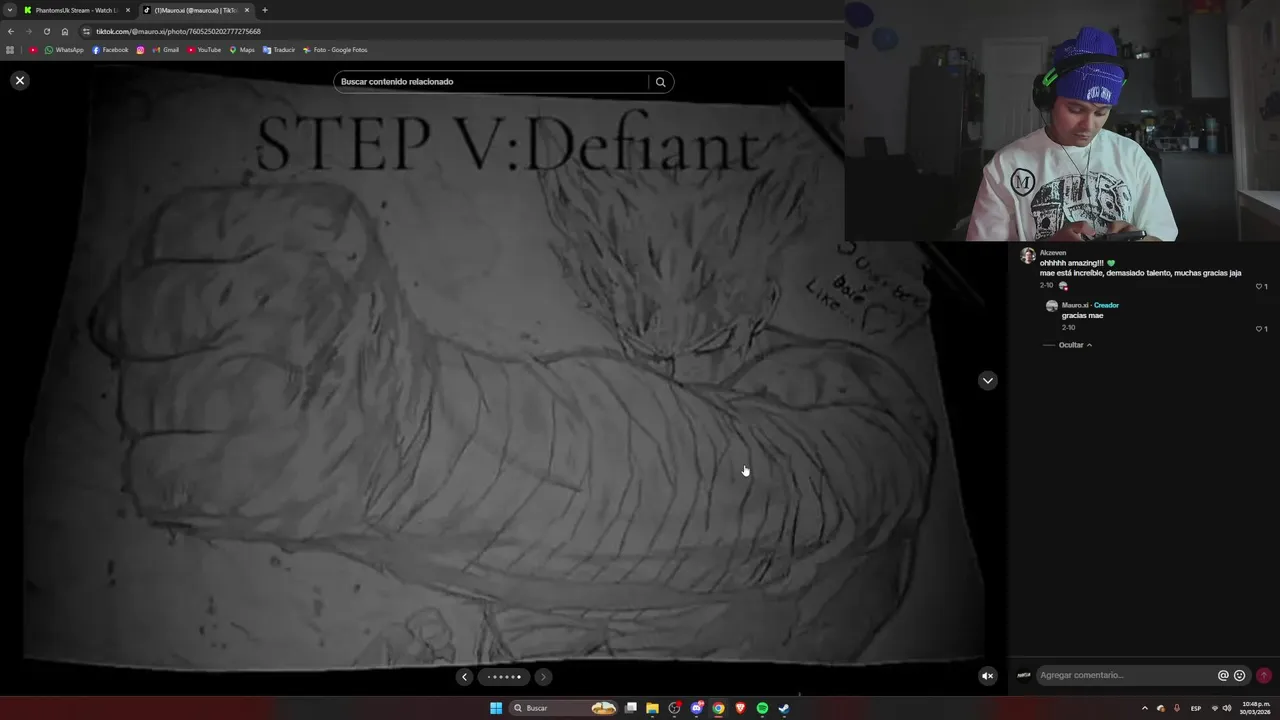Viewport: 1280px width, 720px height.
Task: Open the apps grid bookmark
Action: 10,50
